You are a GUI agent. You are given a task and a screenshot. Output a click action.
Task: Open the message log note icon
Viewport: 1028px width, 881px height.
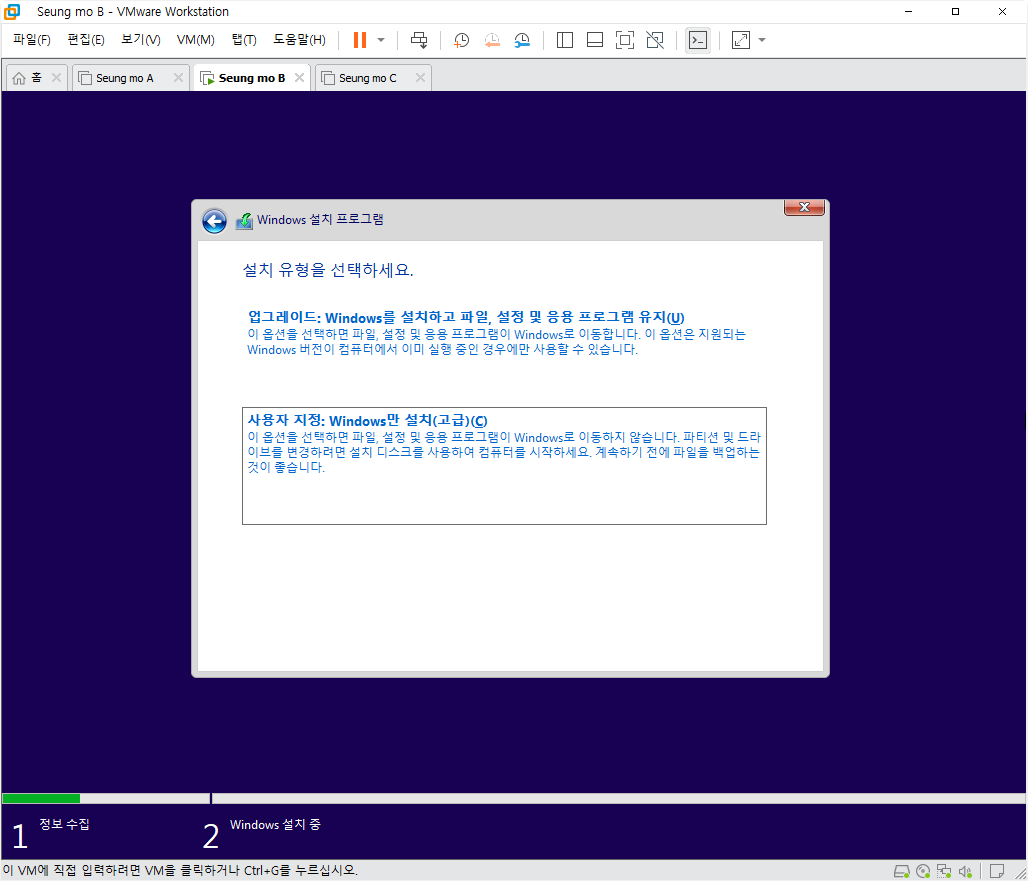pos(997,871)
